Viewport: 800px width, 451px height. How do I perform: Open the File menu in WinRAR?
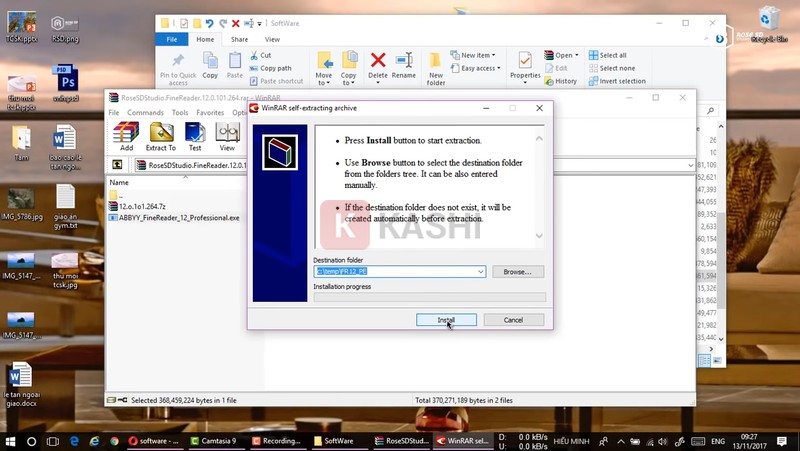pyautogui.click(x=114, y=112)
